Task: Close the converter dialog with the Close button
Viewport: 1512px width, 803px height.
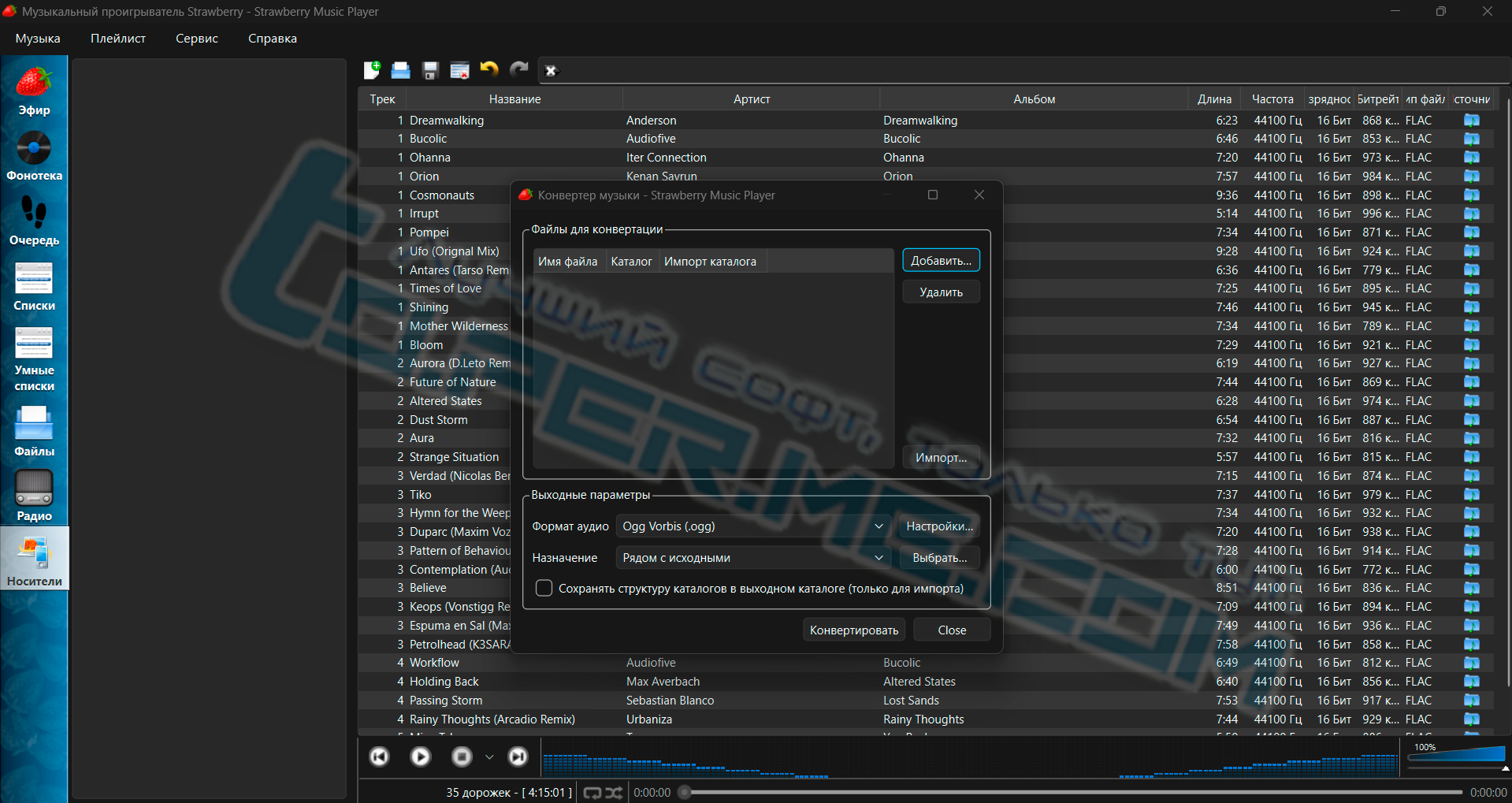Action: point(952,630)
